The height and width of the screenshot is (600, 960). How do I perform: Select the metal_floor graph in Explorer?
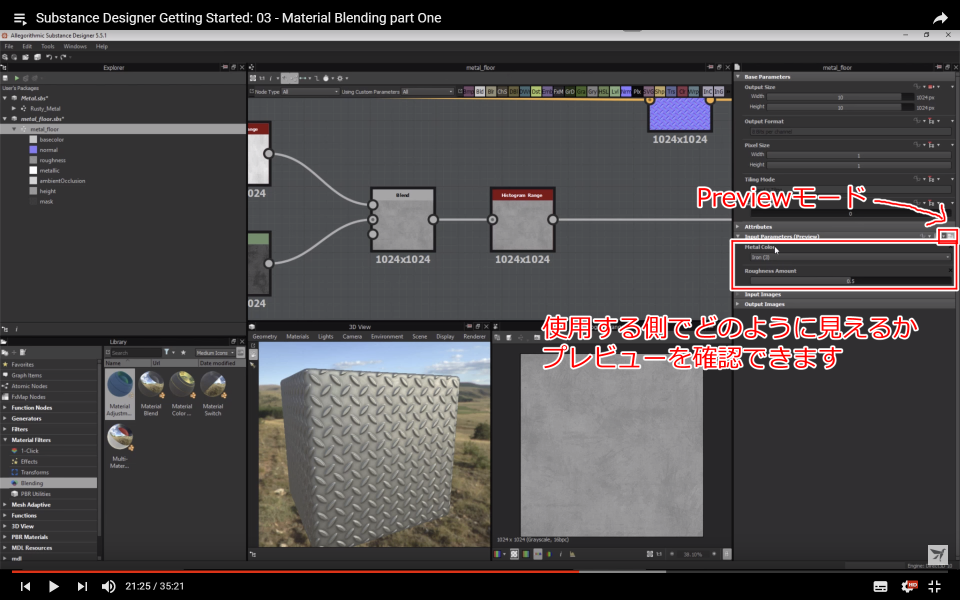[x=122, y=129]
